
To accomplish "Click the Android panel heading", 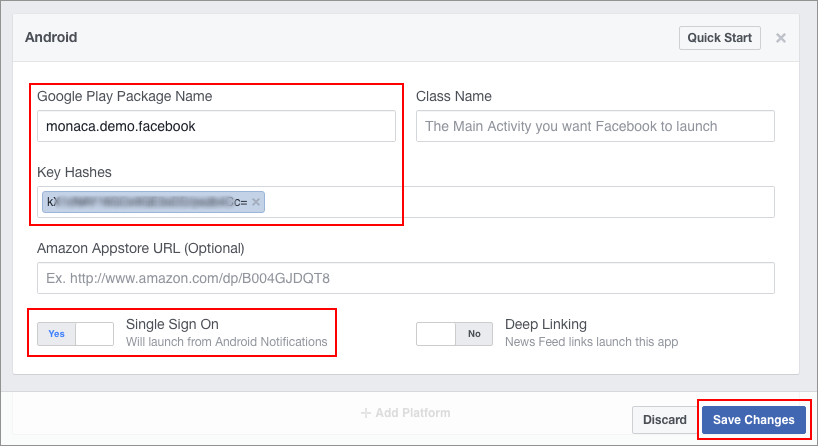I will [51, 38].
